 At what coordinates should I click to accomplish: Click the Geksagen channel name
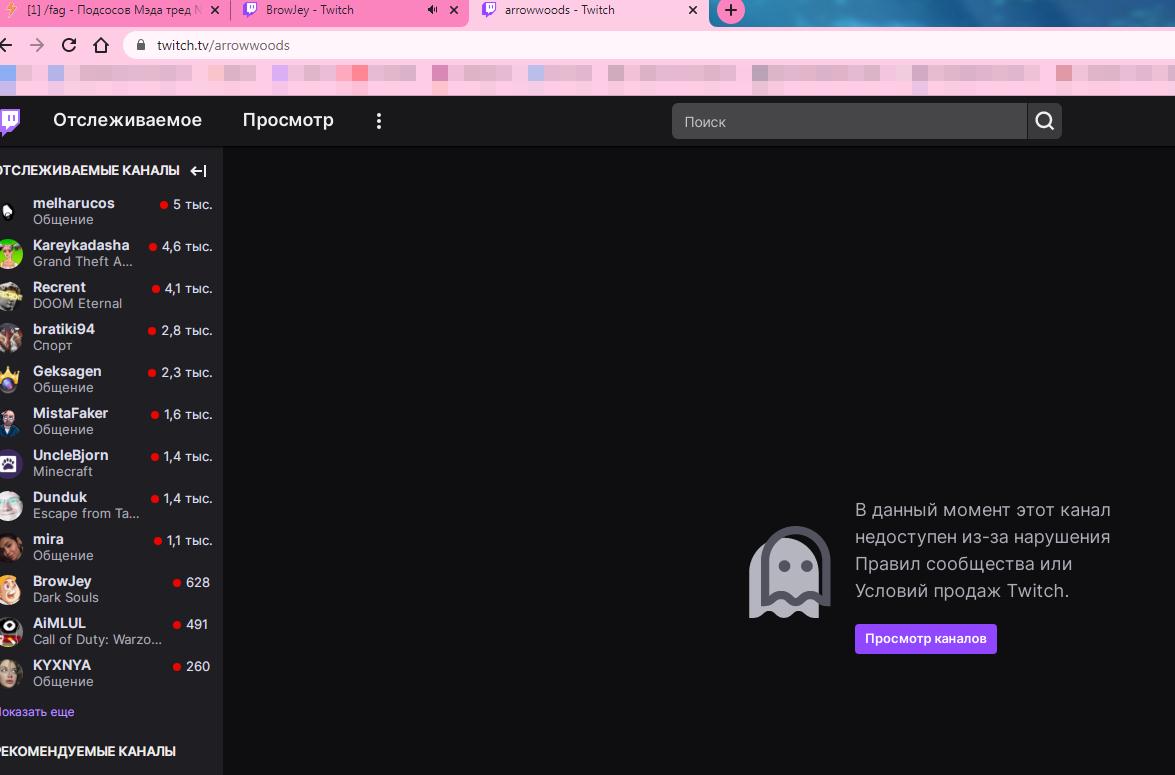tap(67, 371)
